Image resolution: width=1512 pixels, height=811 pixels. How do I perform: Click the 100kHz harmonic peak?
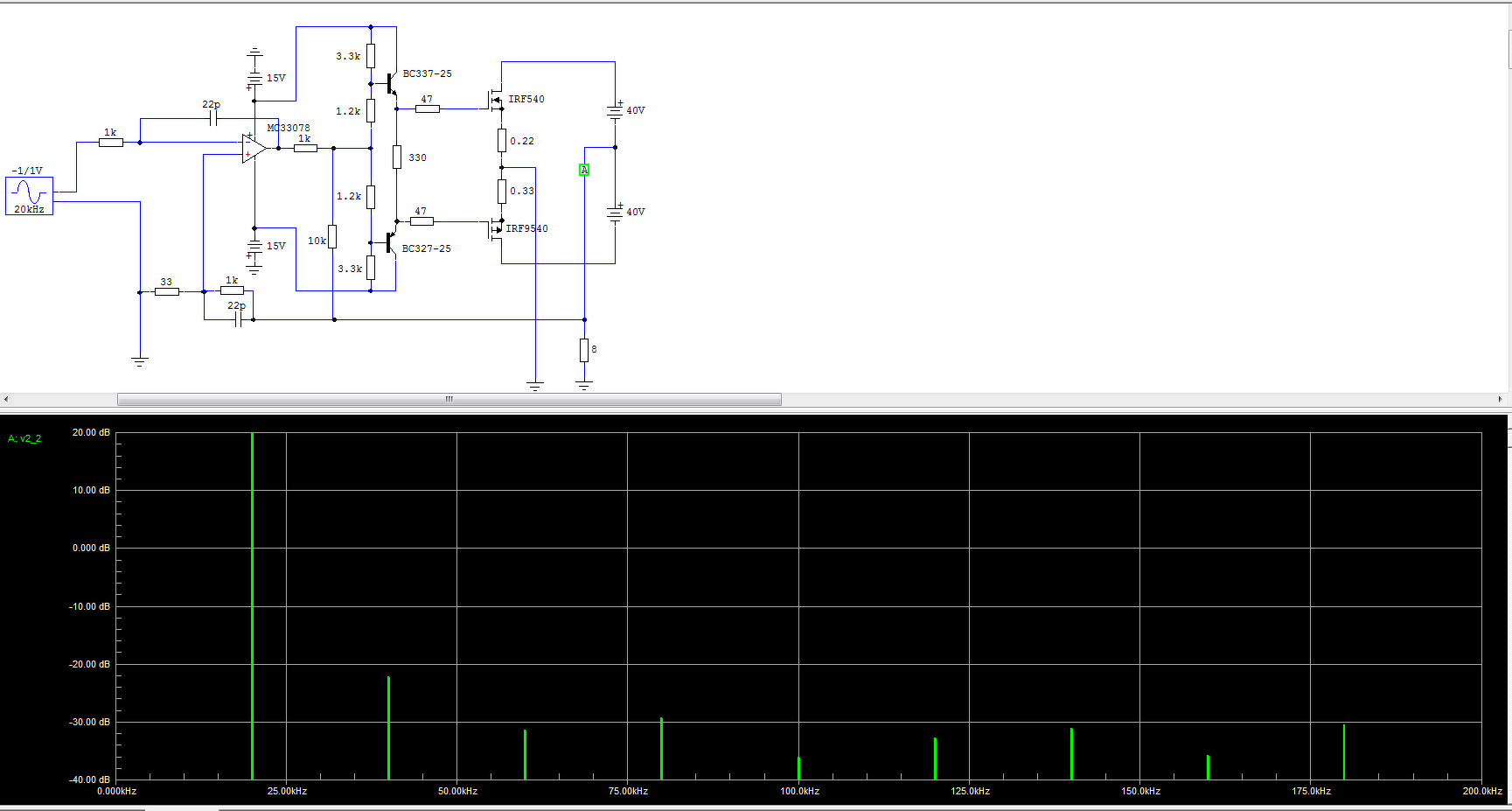pos(798,768)
